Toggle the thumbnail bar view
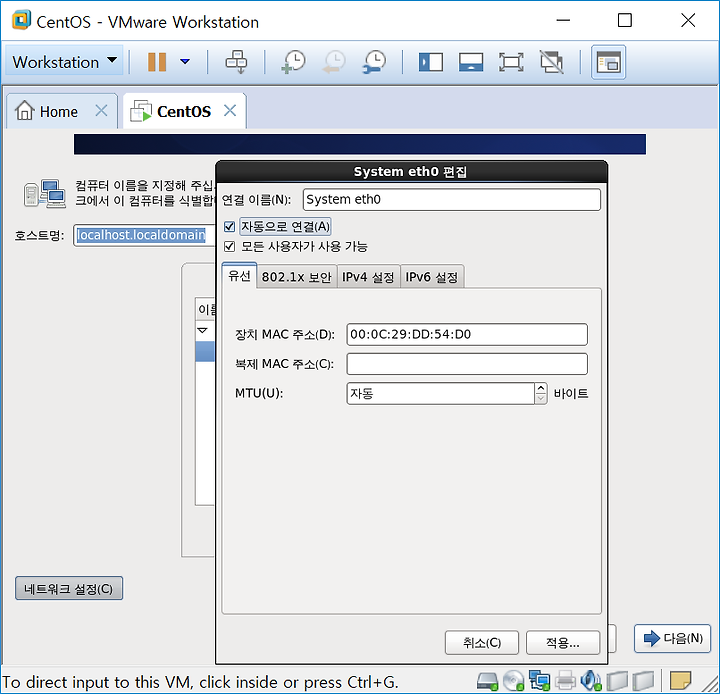 pyautogui.click(x=471, y=62)
